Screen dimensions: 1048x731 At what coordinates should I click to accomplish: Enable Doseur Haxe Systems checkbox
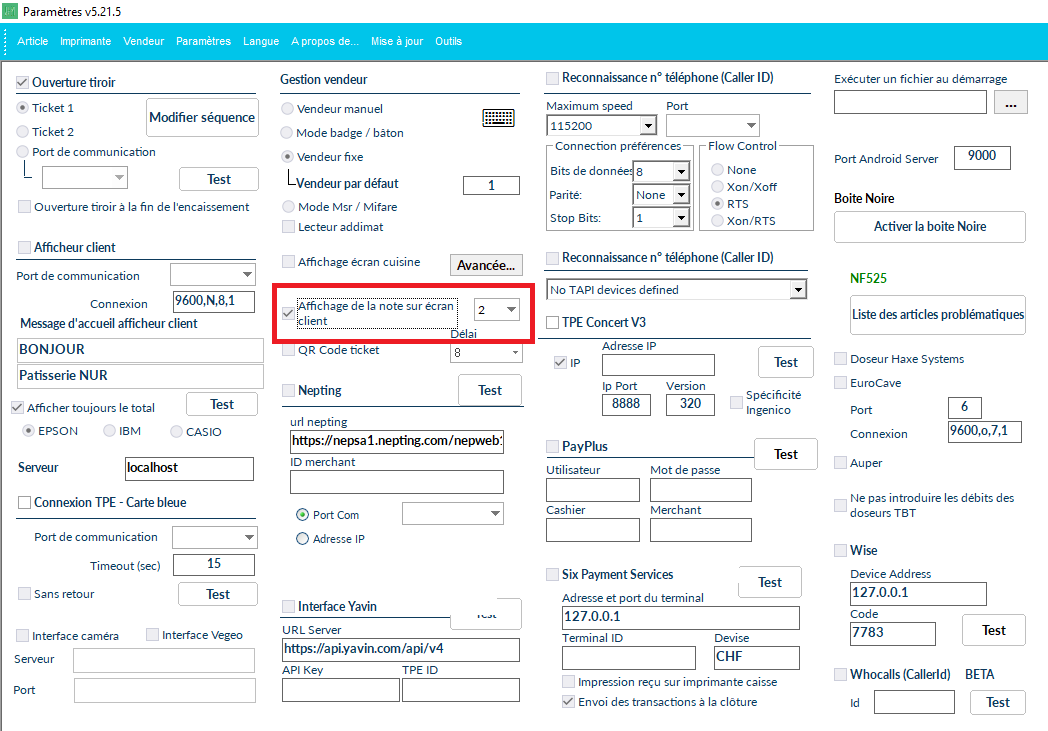(x=841, y=359)
